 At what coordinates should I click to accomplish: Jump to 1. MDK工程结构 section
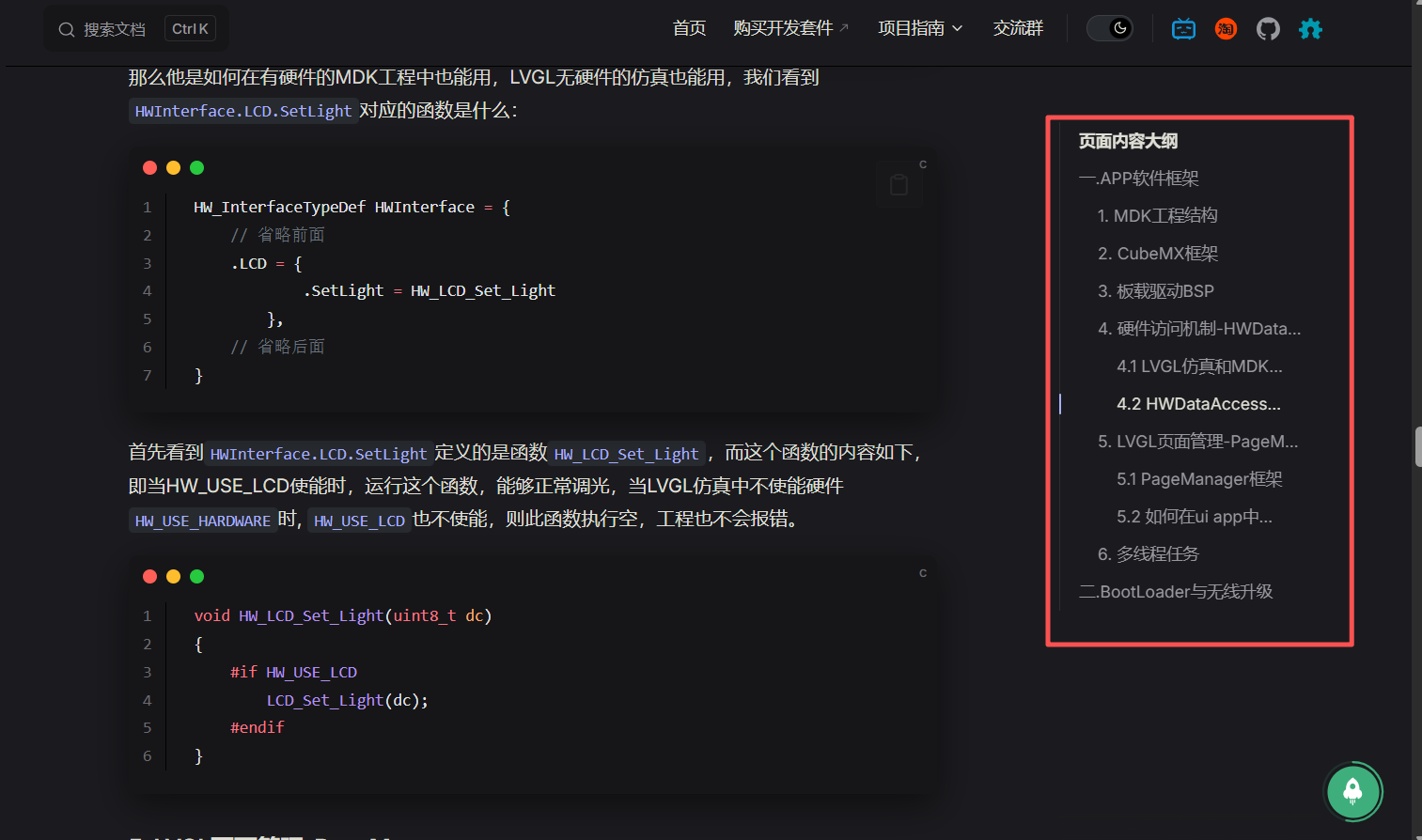[x=1157, y=216]
